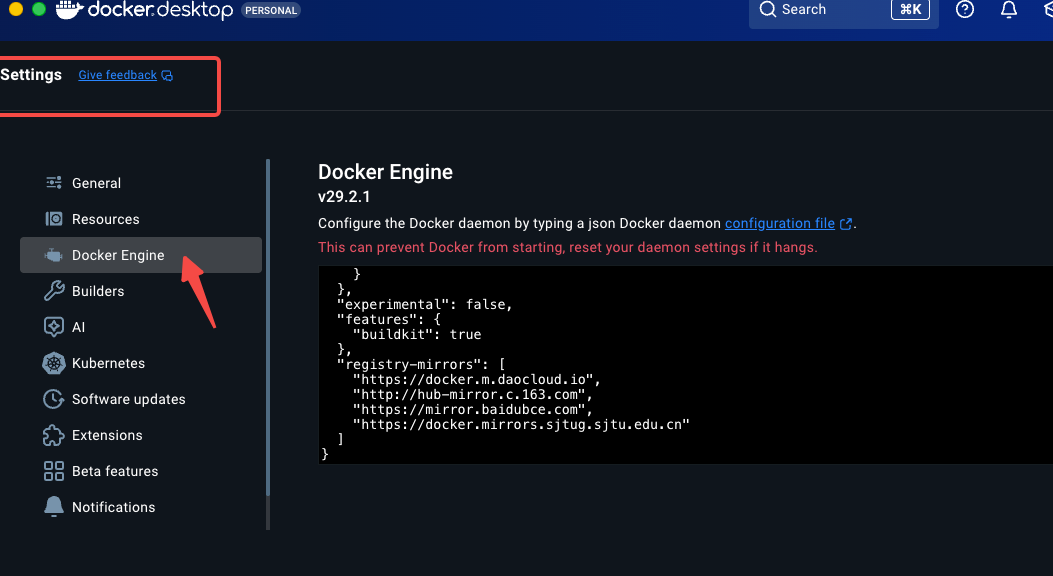This screenshot has width=1053, height=576.
Task: Click the Software updates clock icon
Action: (54, 399)
